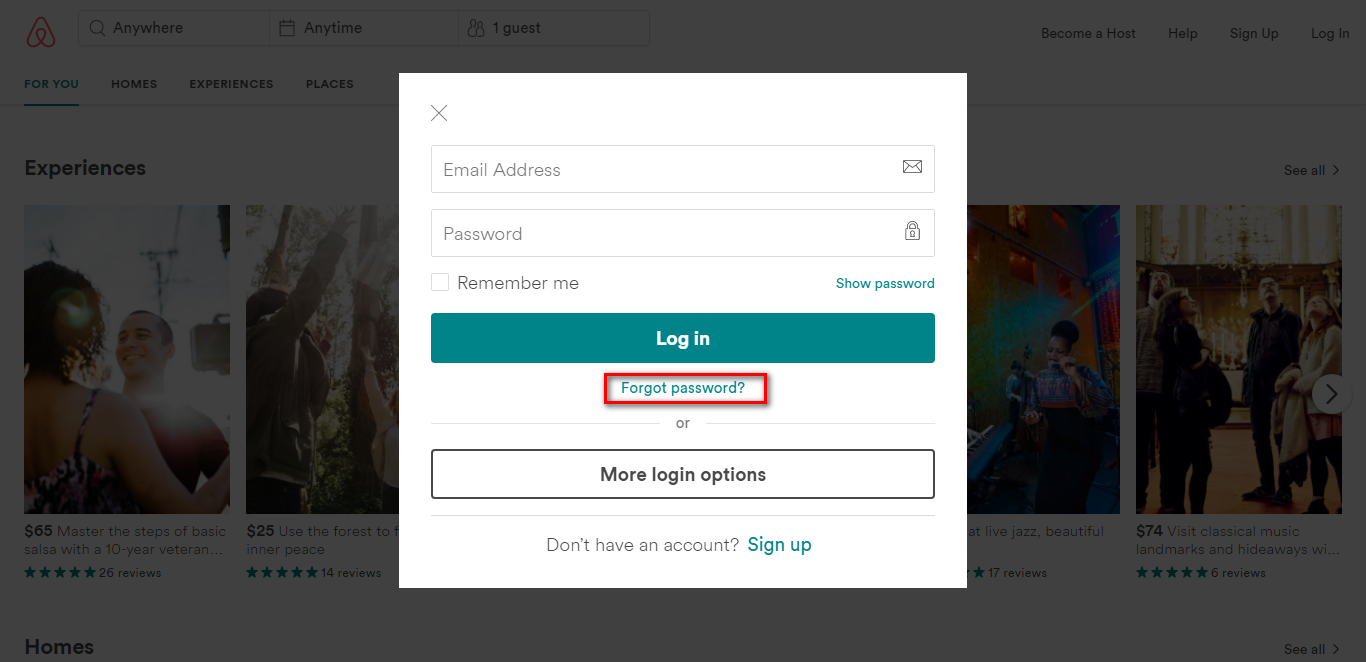Switch to the HOMES tab

tap(134, 84)
